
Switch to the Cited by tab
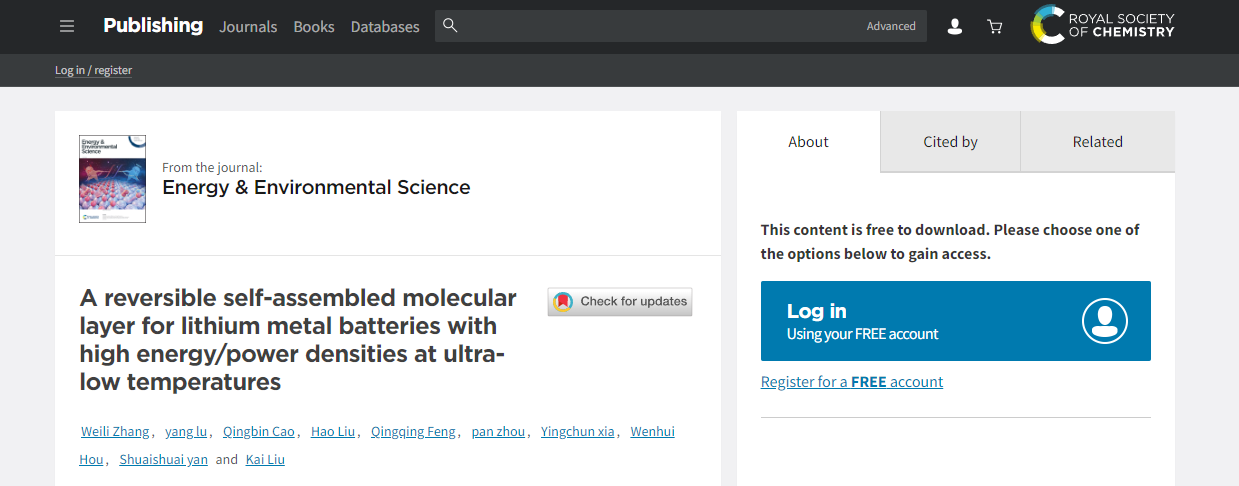tap(950, 142)
